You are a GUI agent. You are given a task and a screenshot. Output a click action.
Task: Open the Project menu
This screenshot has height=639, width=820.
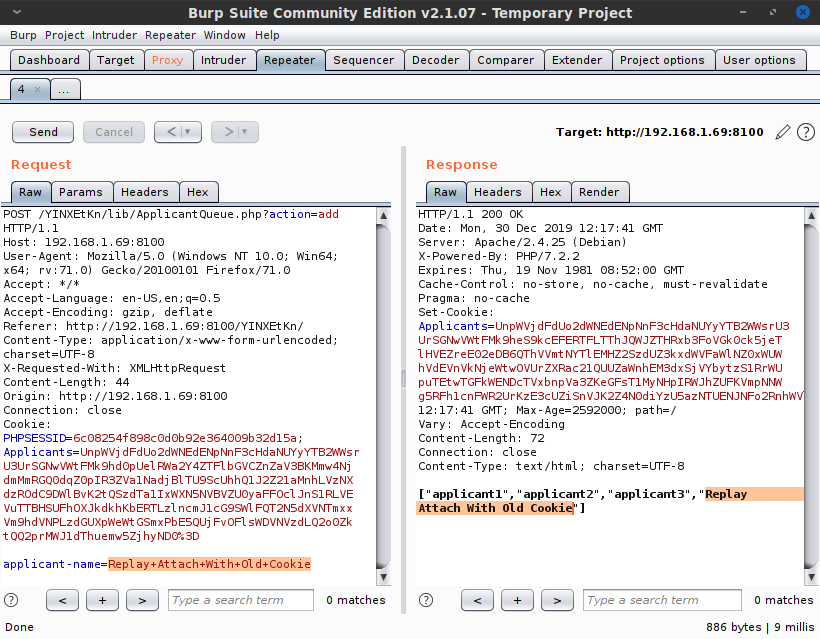[x=64, y=35]
